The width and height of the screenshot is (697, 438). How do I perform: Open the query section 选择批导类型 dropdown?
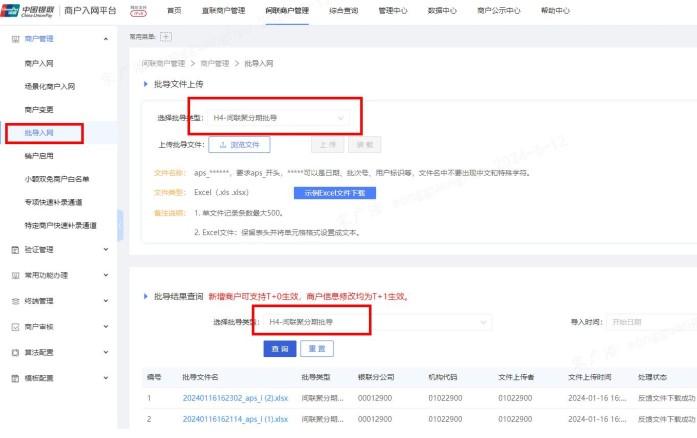point(370,322)
